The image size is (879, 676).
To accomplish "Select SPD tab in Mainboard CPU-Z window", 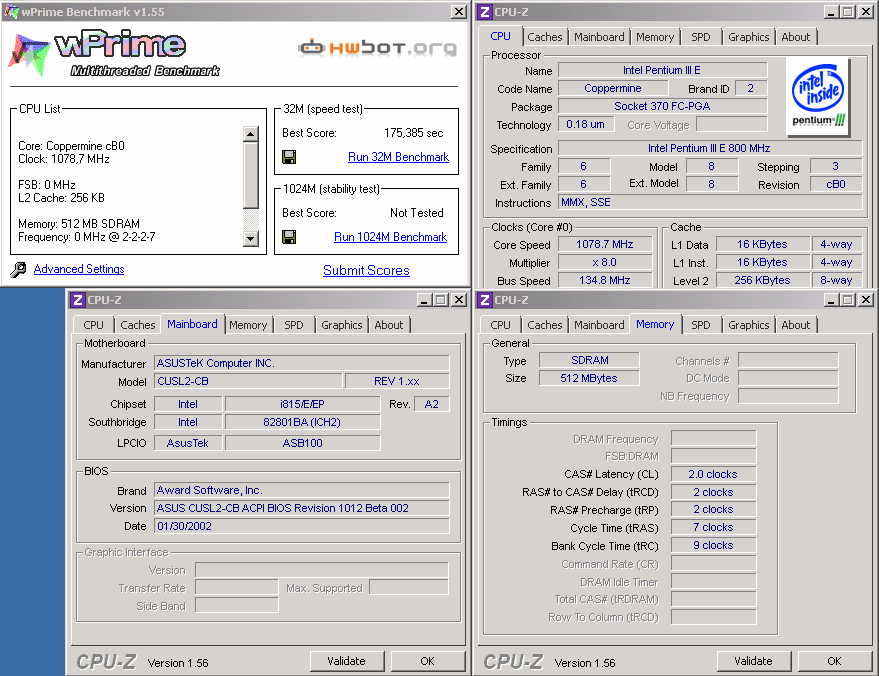I will click(x=293, y=325).
